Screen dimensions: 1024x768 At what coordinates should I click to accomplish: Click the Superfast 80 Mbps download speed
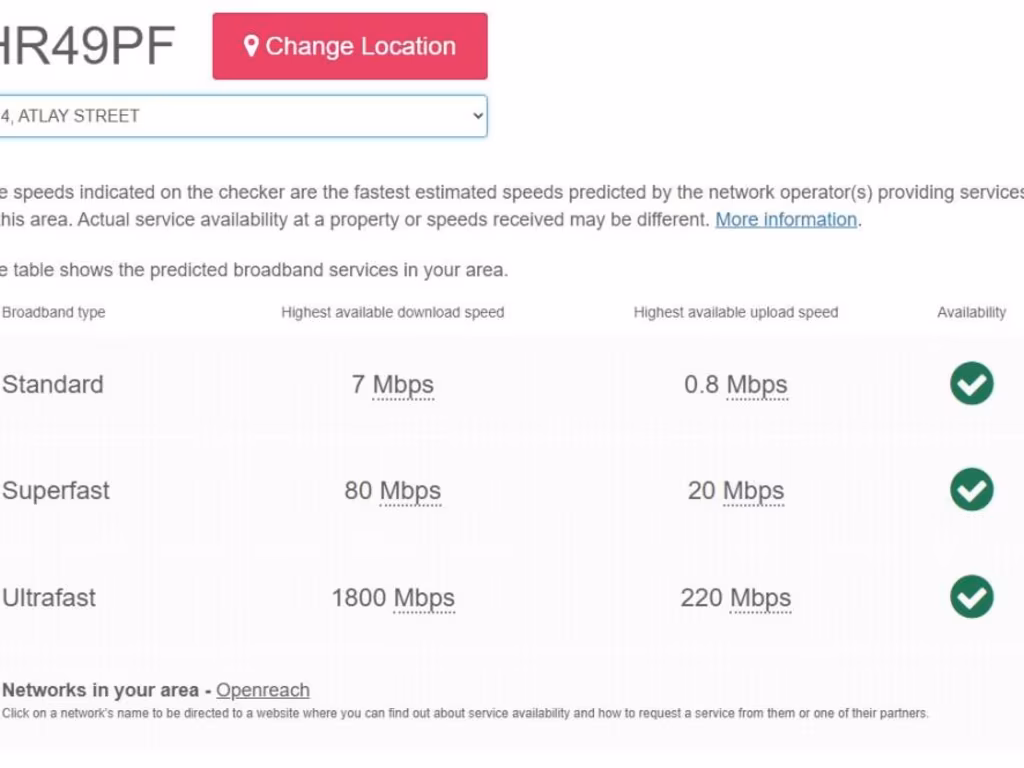point(393,491)
